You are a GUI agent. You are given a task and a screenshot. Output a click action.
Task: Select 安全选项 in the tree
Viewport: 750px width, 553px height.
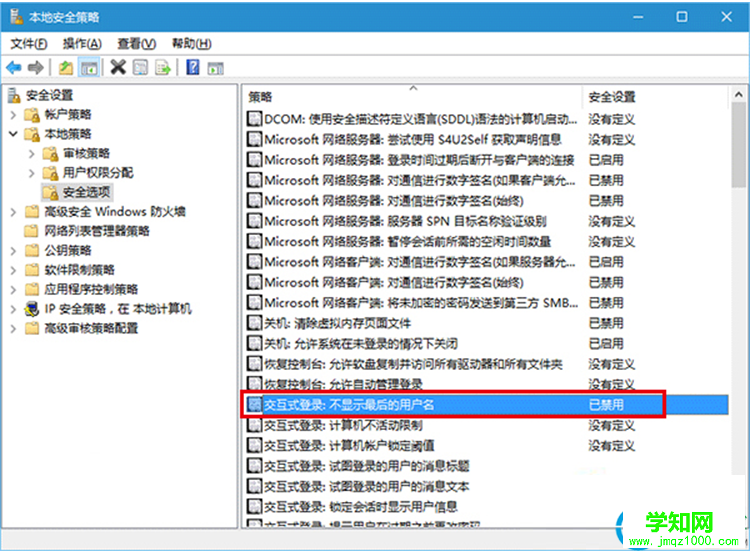click(87, 192)
